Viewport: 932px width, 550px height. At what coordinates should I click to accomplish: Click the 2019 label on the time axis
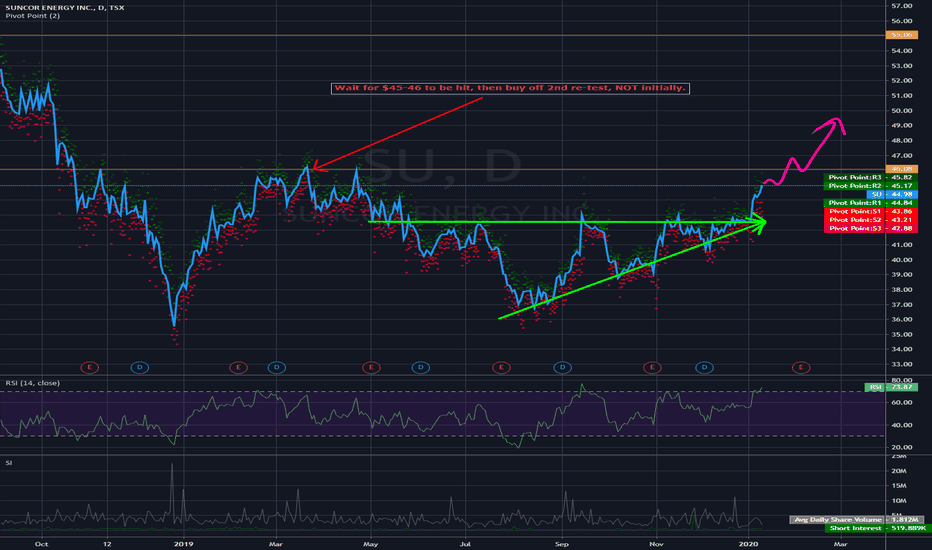(x=184, y=543)
